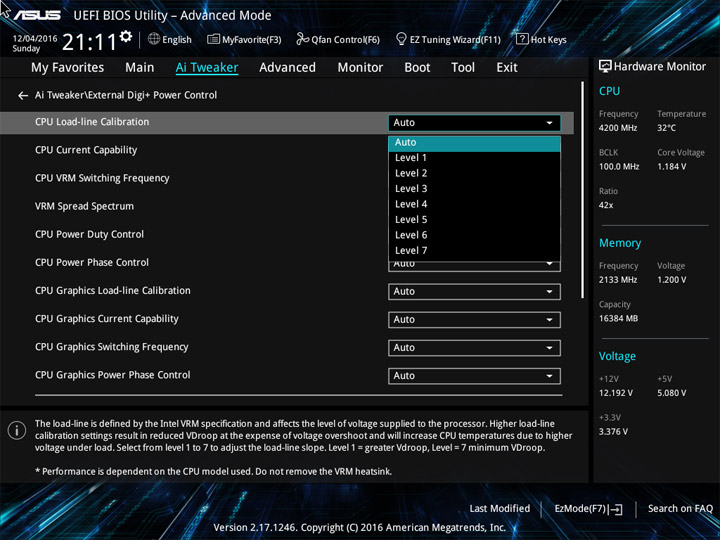This screenshot has width=720, height=540.
Task: Go to the Advanced tab
Action: click(287, 68)
